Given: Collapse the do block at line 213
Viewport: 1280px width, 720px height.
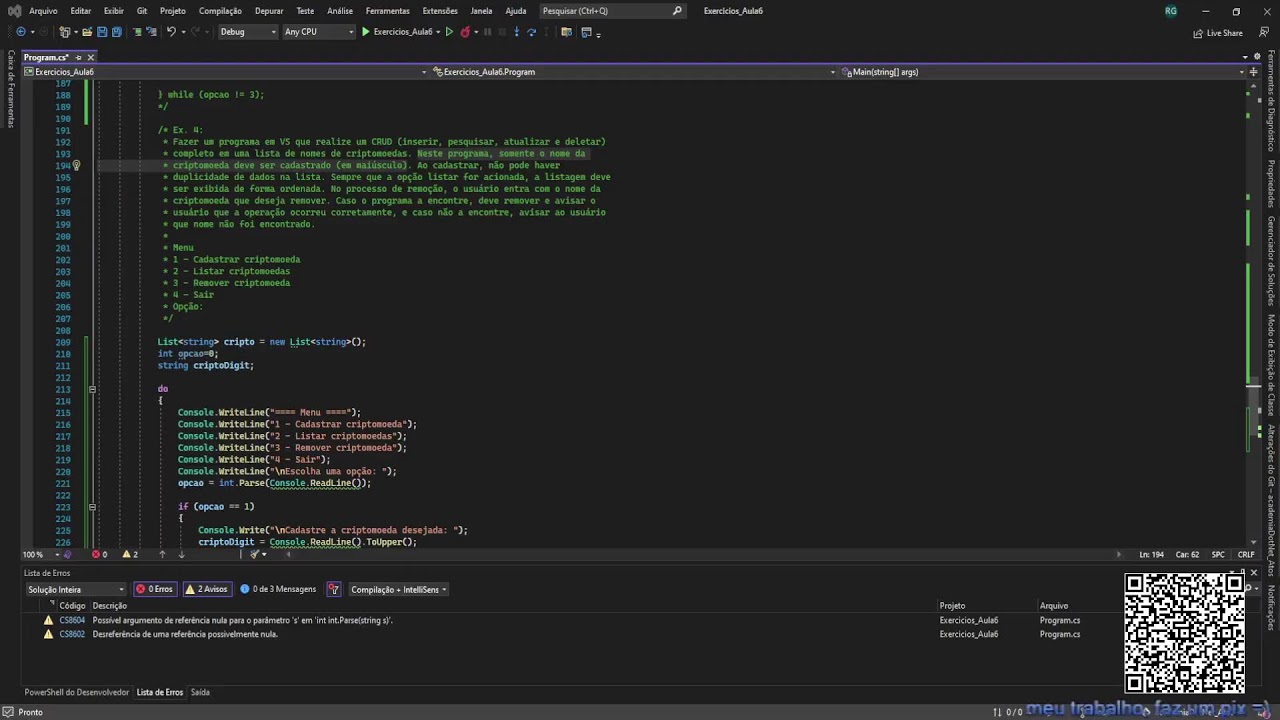Looking at the screenshot, I should (92, 389).
